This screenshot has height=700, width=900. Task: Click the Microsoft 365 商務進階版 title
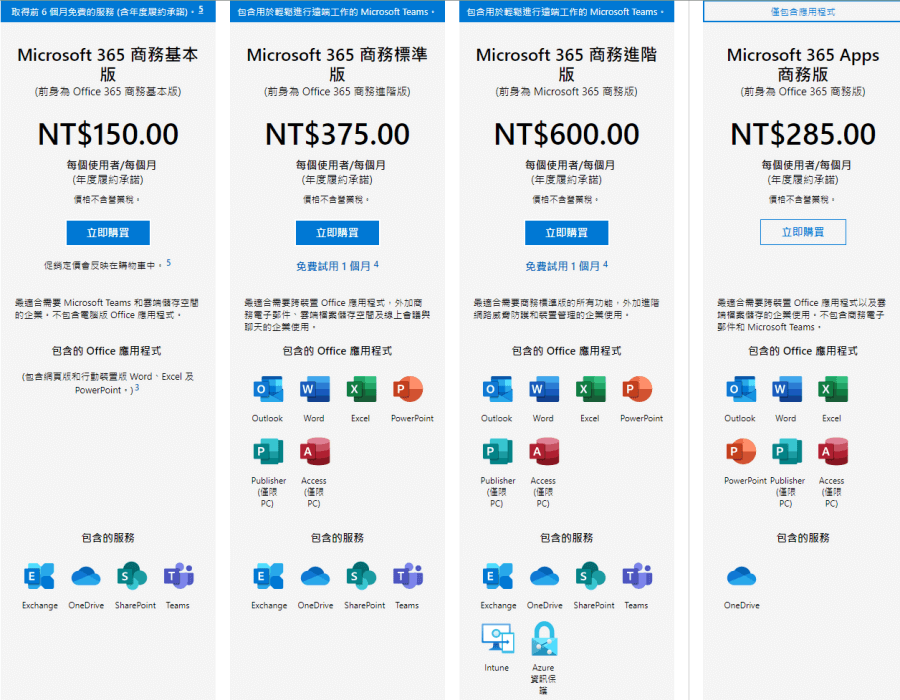pos(567,64)
